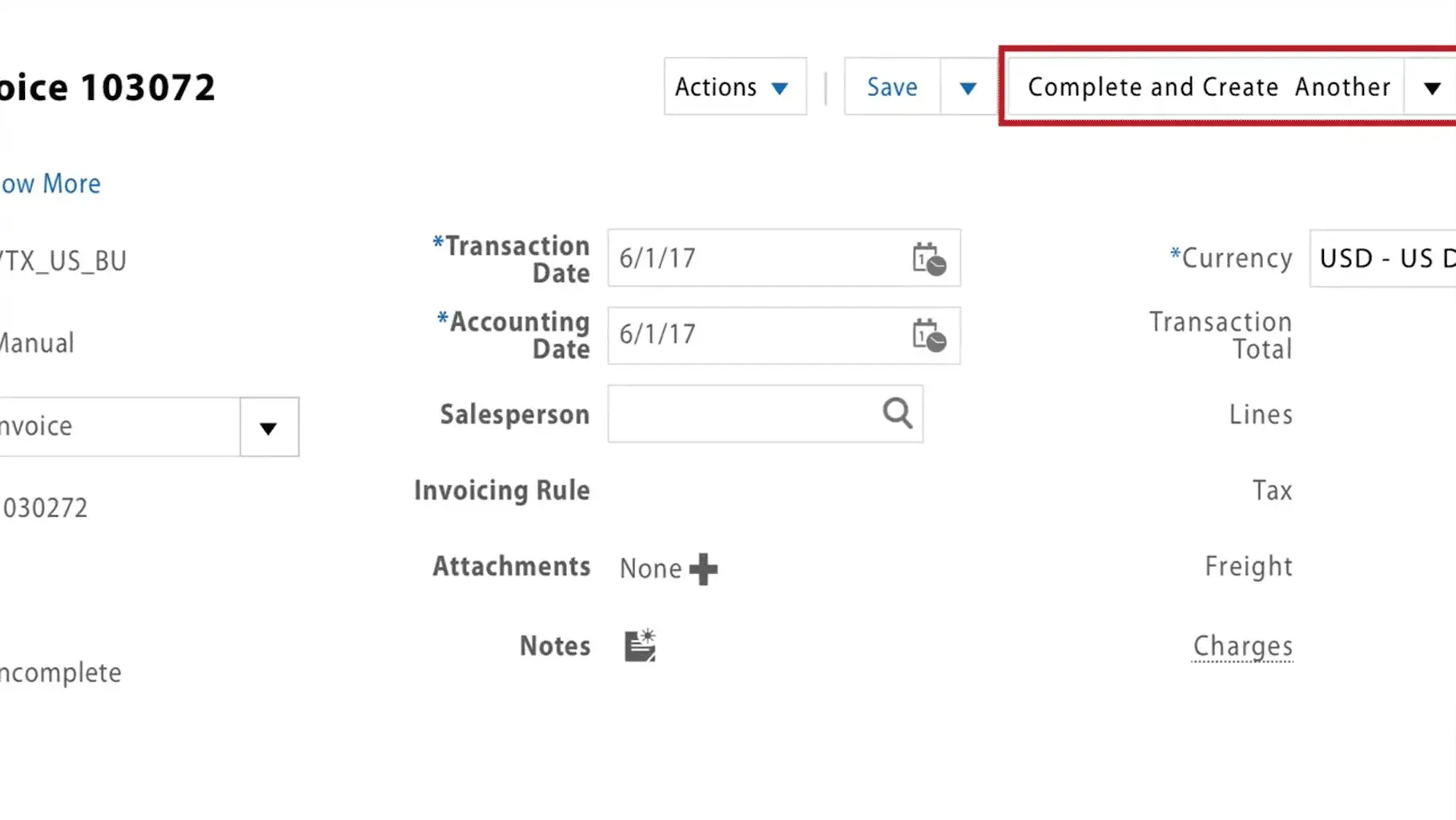1456x820 pixels.
Task: Click the Save button
Action: (892, 86)
